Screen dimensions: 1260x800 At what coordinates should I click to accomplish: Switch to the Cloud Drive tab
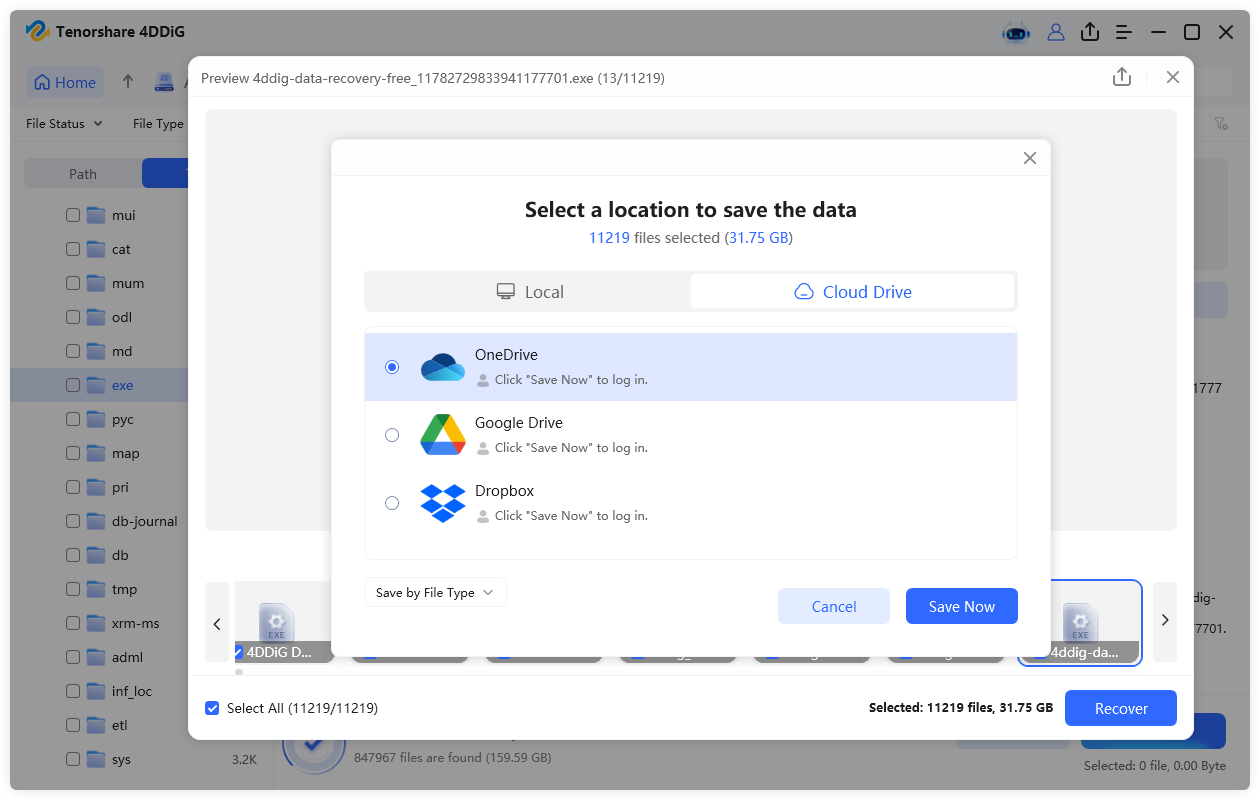pyautogui.click(x=853, y=292)
